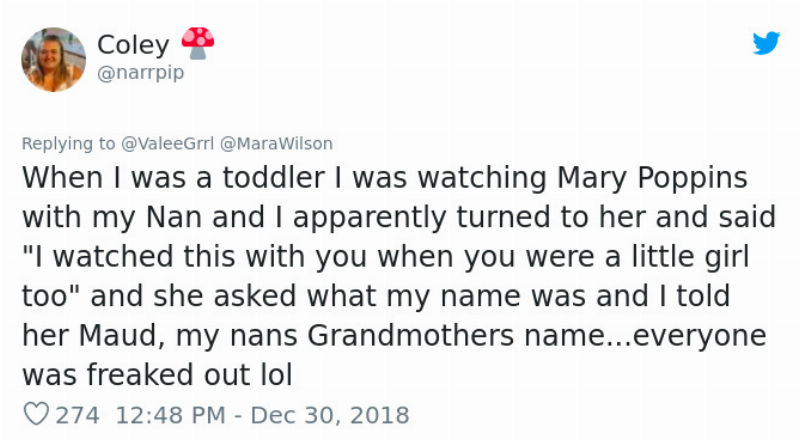The height and width of the screenshot is (440, 800).
Task: Click the display name "Coley"
Action: 133,45
